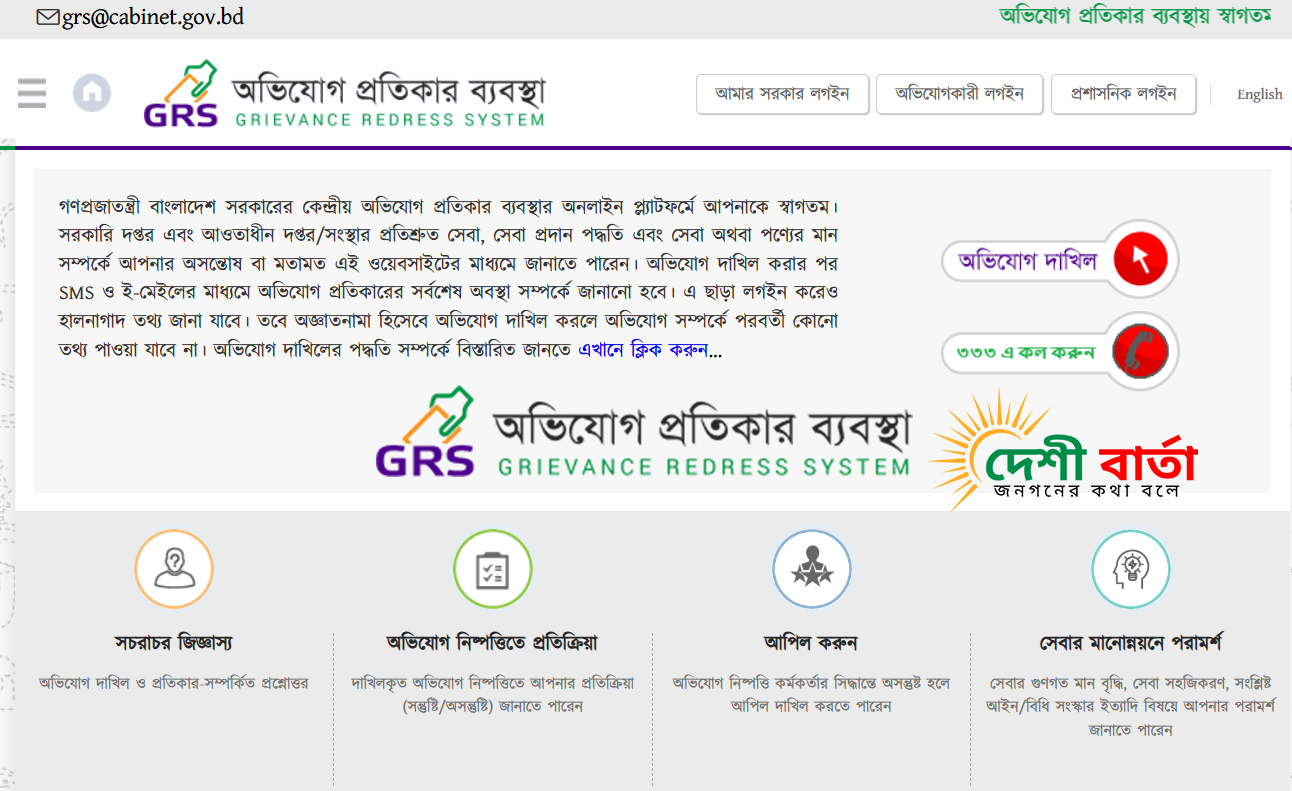The image size is (1292, 791).
Task: Click the red cursor icon on অভিযোগ দাখিল
Action: 1140,260
